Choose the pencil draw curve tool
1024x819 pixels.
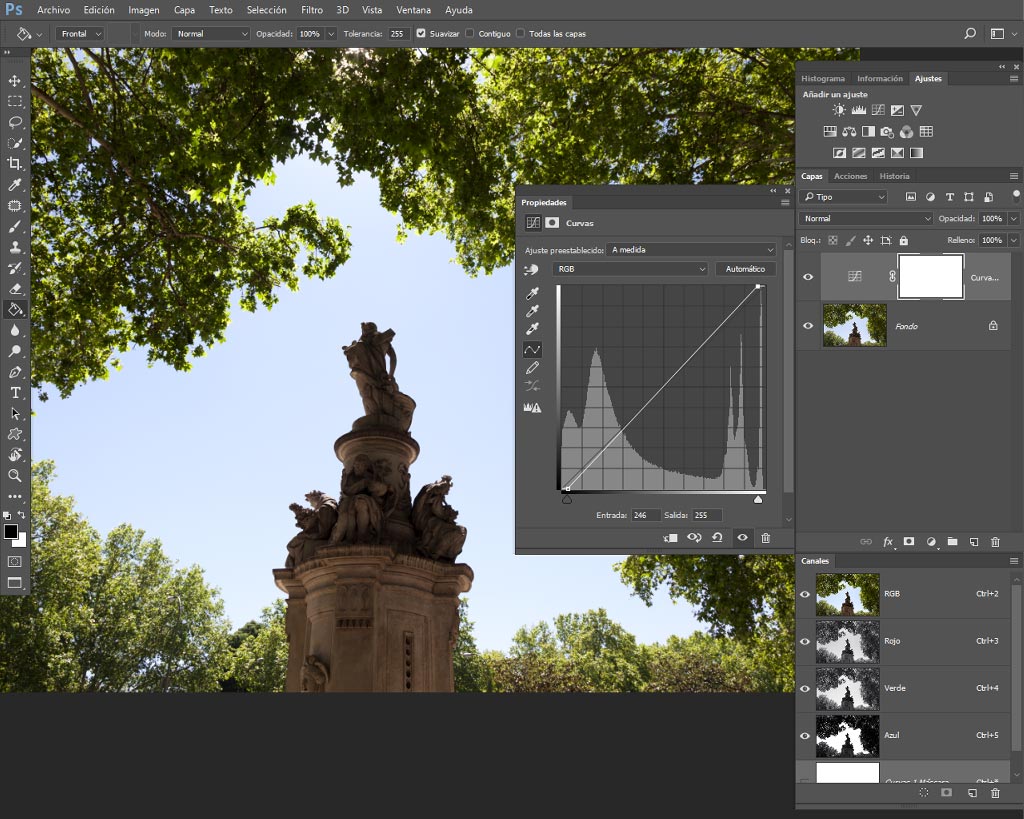(x=532, y=368)
